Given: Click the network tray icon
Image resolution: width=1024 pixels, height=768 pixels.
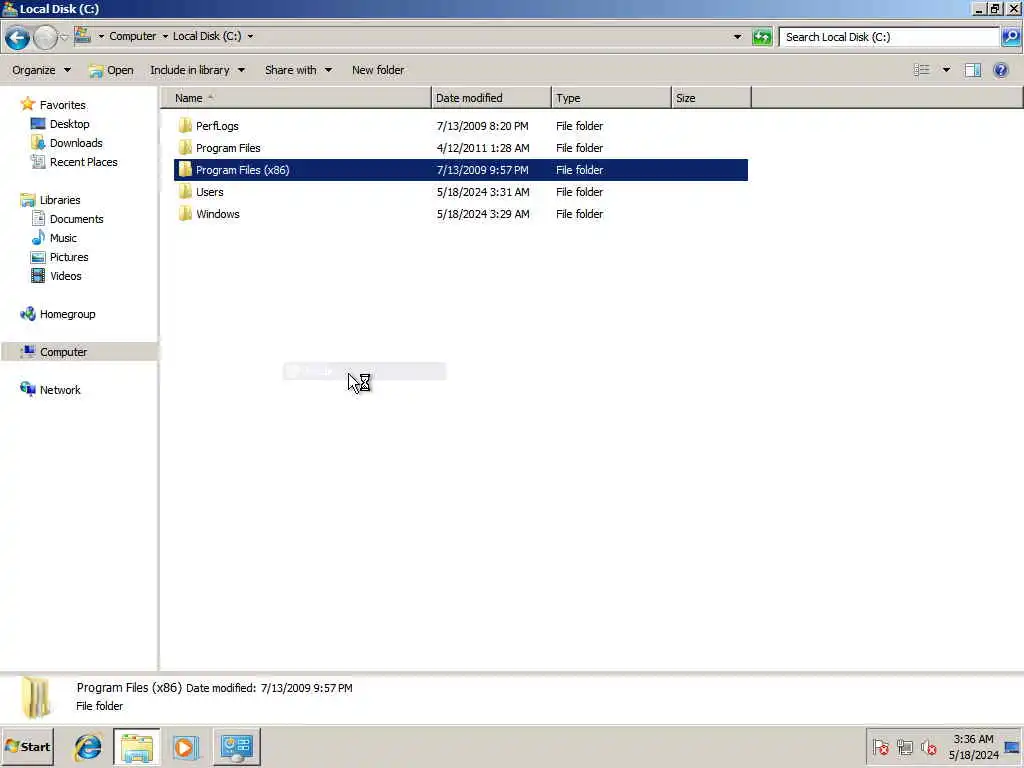Looking at the screenshot, I should 904,746.
